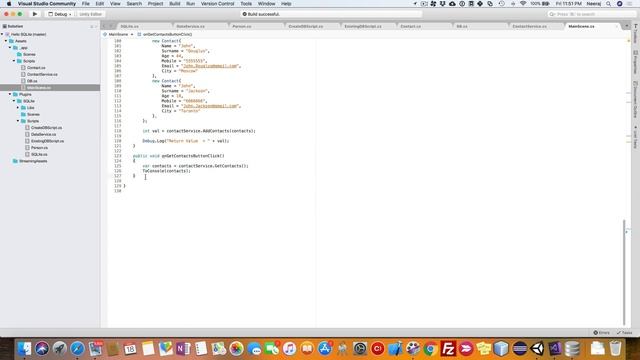Select the Unity Editor run target

[90, 14]
